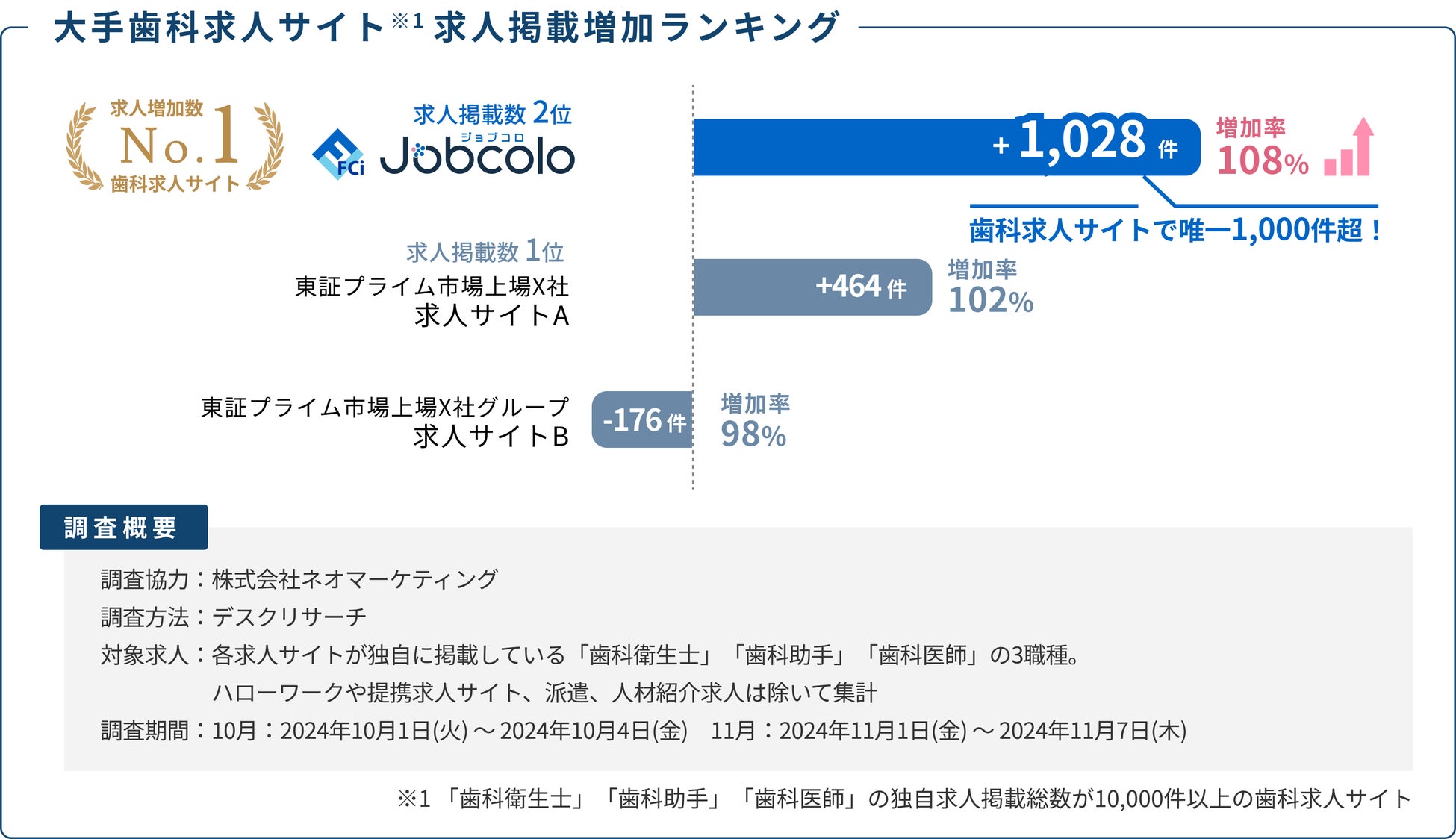Click the 求人掲載数 2位 text

tap(493, 114)
